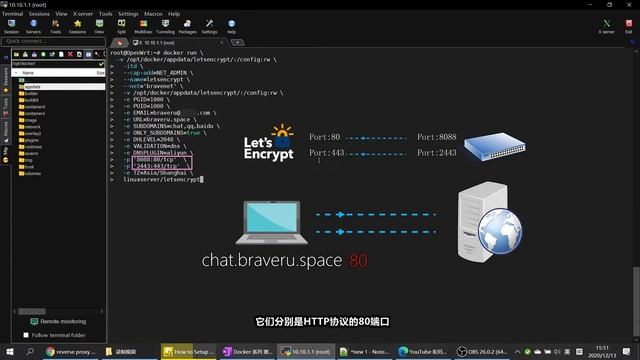Open the Tunneling toolbar icon
This screenshot has width=640, height=360.
click(165, 27)
